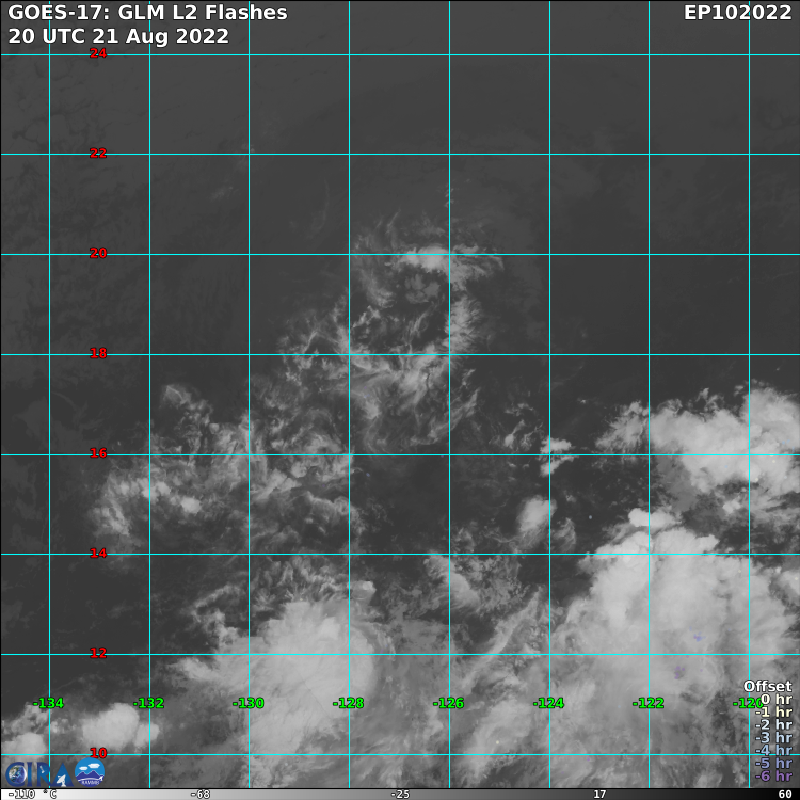Click the red latitude label 16
This screenshot has height=800, width=800.
[98, 453]
